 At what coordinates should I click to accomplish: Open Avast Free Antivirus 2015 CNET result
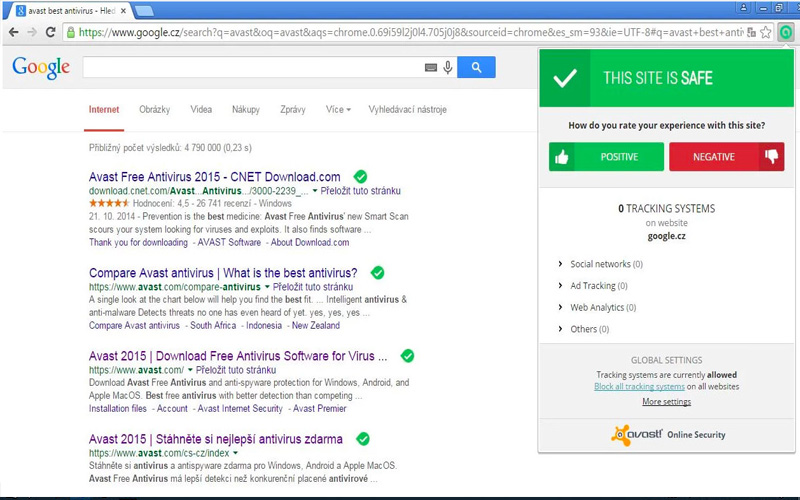pos(215,177)
